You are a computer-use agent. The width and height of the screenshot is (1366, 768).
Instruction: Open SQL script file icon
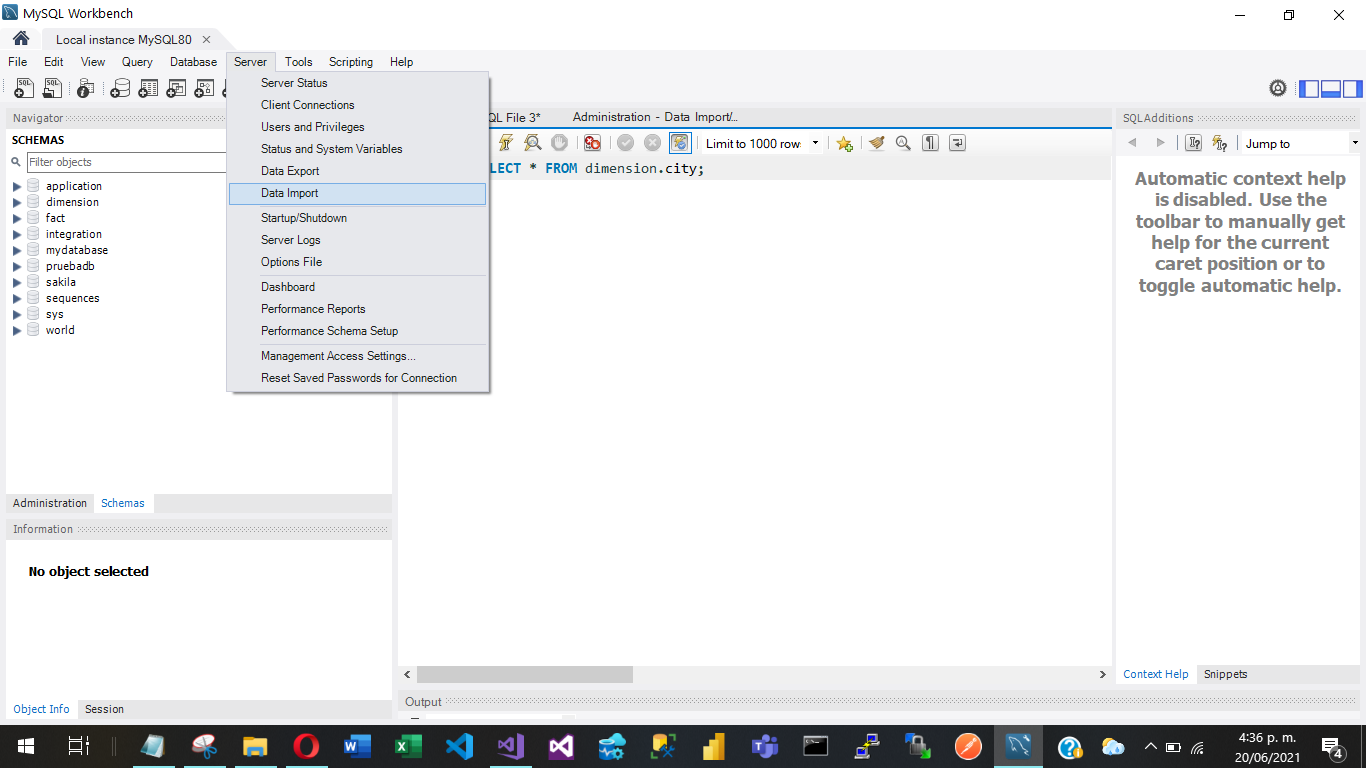(52, 89)
